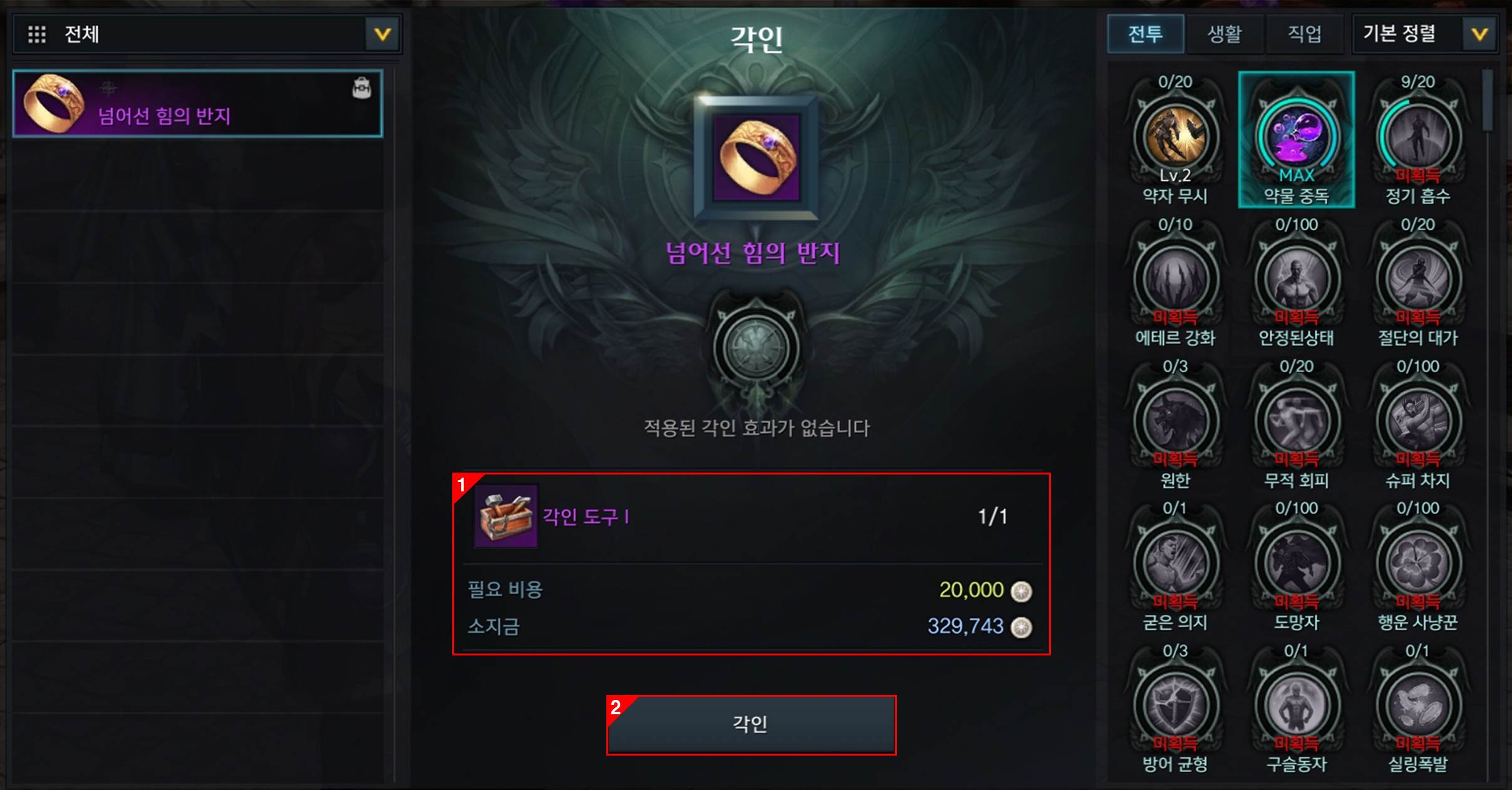Select 넘어선 힘의 반지 in item list
Image resolution: width=1512 pixels, height=790 pixels.
[198, 103]
